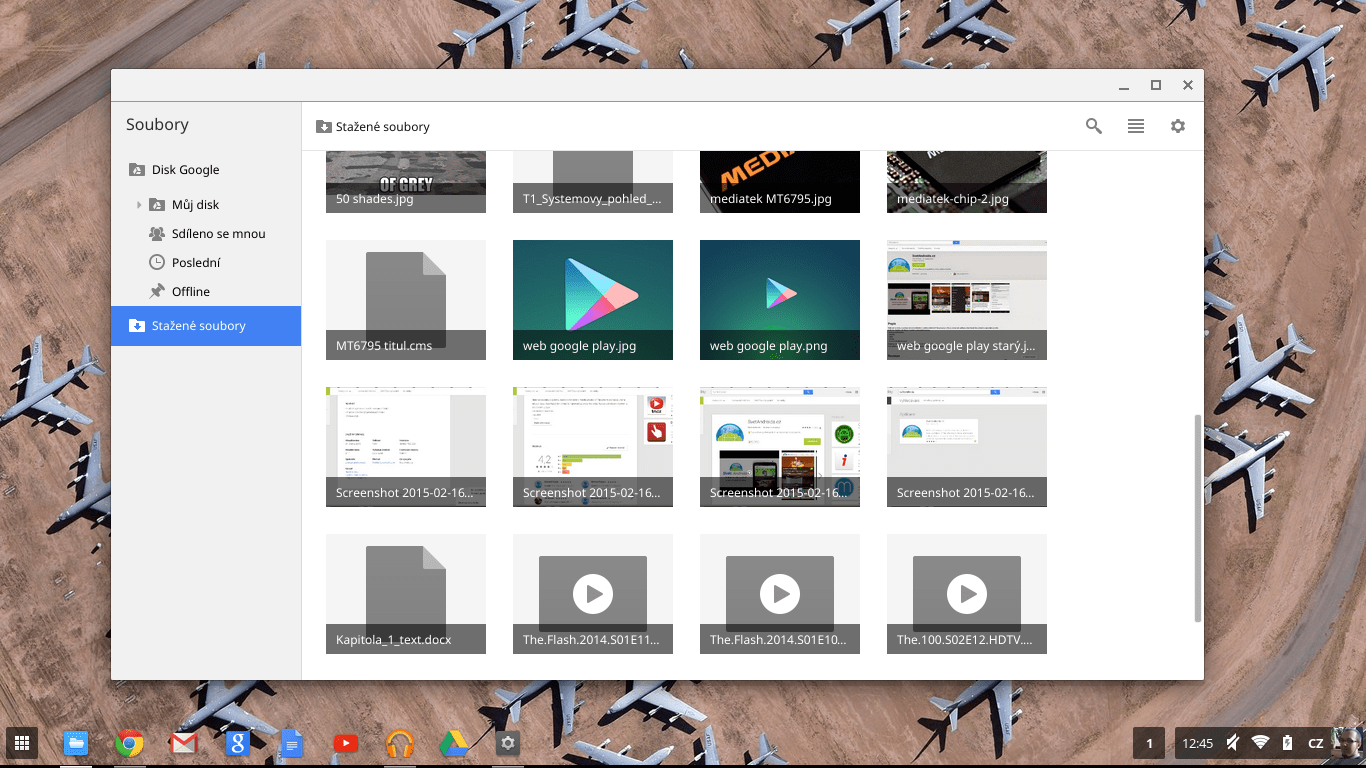This screenshot has width=1366, height=768.
Task: Select the T1_Systemovy_pohled file
Action: [x=593, y=182]
